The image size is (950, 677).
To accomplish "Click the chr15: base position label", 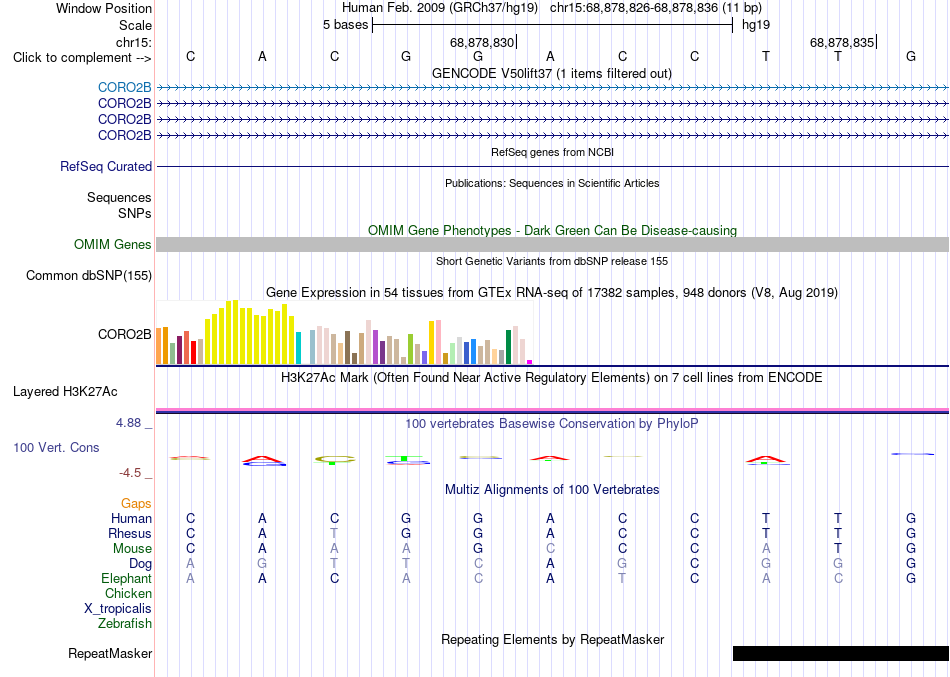I will coord(133,42).
